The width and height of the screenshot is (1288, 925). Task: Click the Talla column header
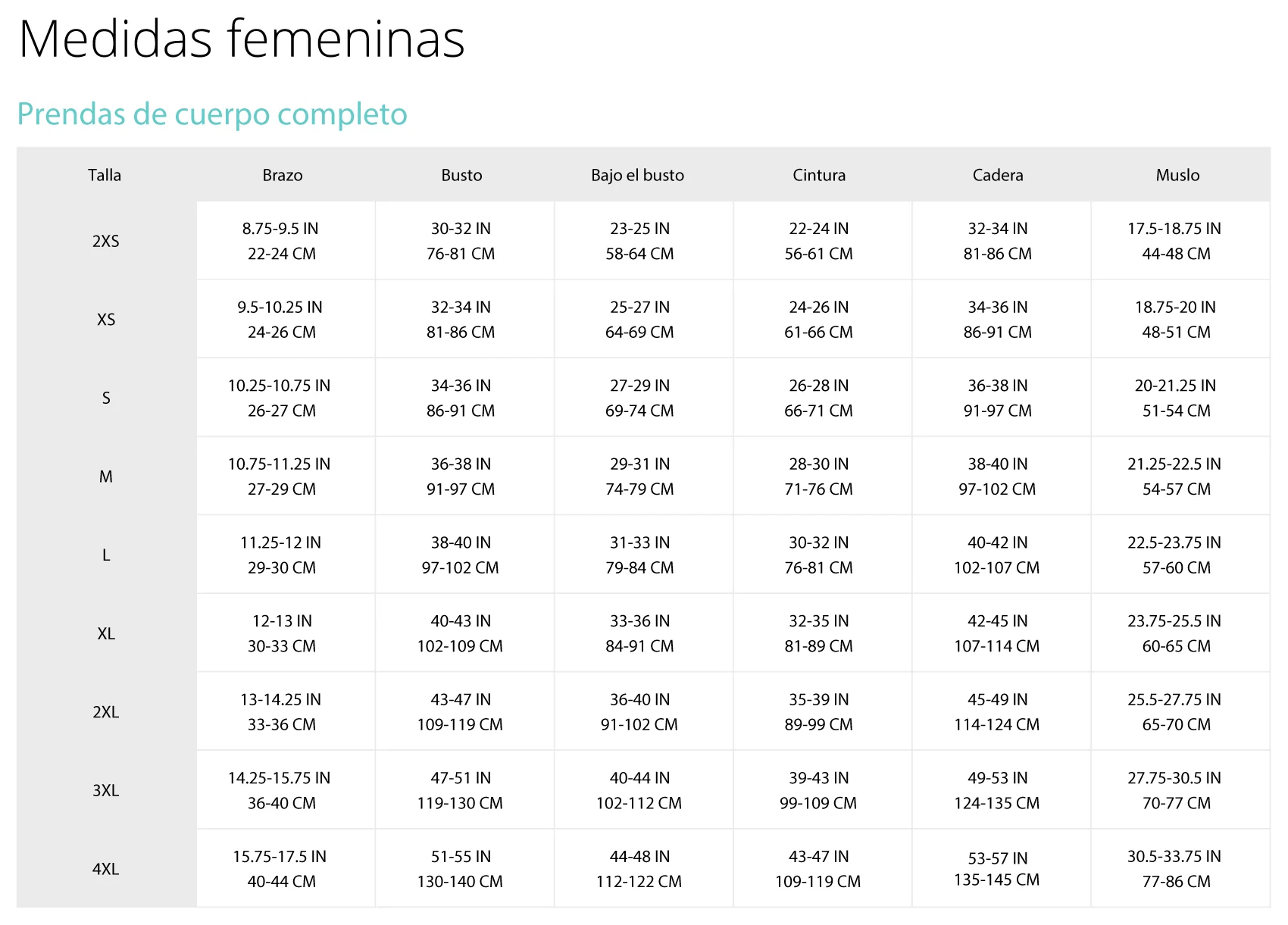coord(105,175)
